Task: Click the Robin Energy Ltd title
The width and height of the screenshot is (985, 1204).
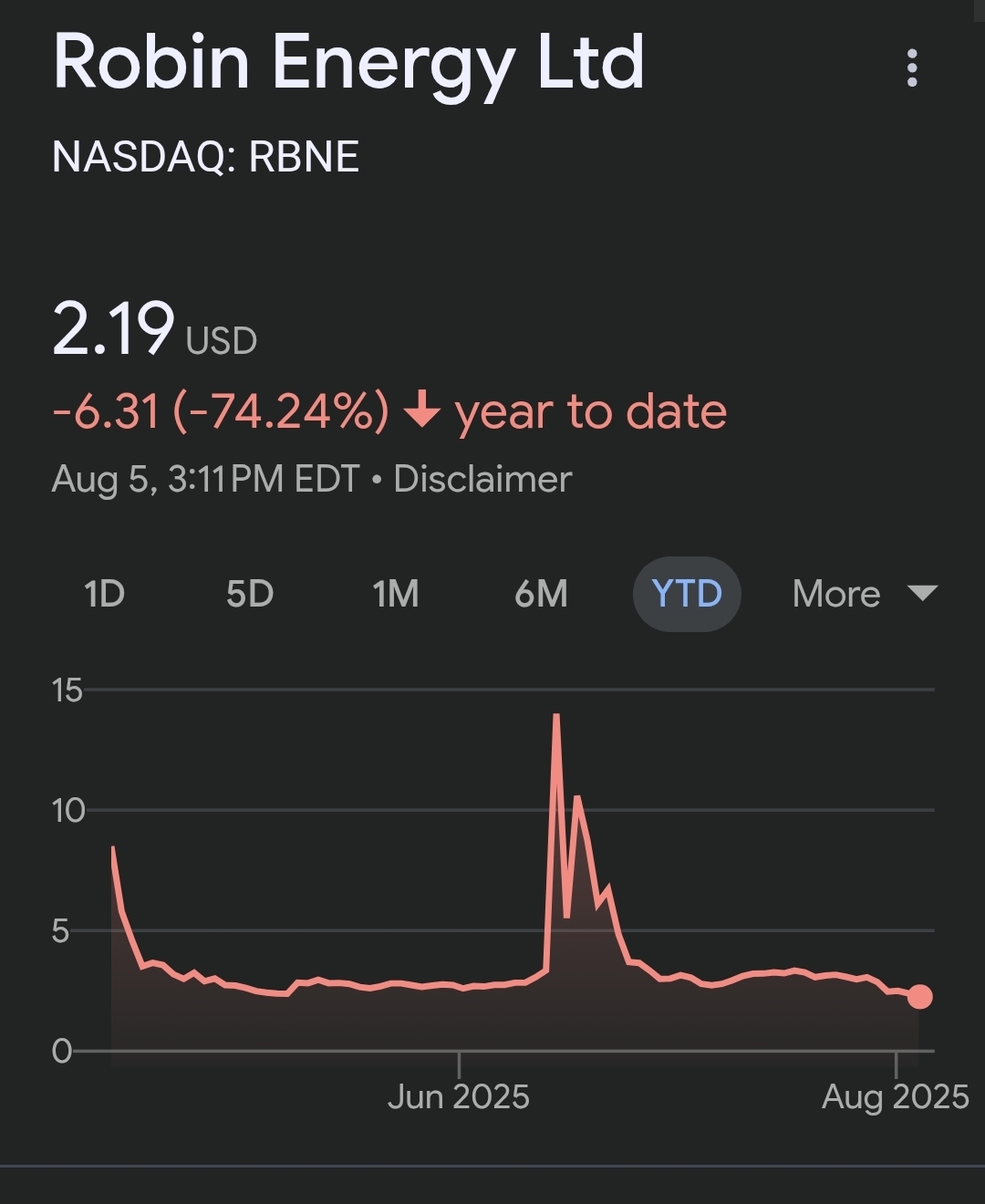Action: pyautogui.click(x=348, y=65)
